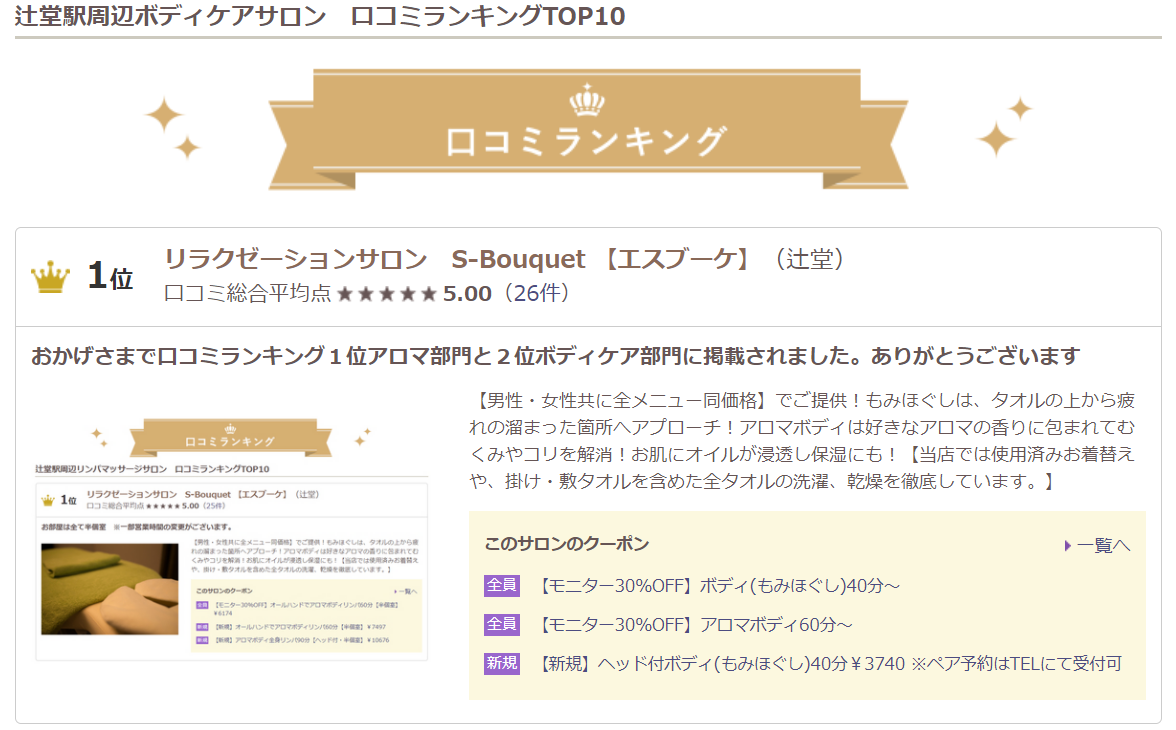Click the 一覧へ coupon list link
The height and width of the screenshot is (730, 1176).
[1103, 545]
